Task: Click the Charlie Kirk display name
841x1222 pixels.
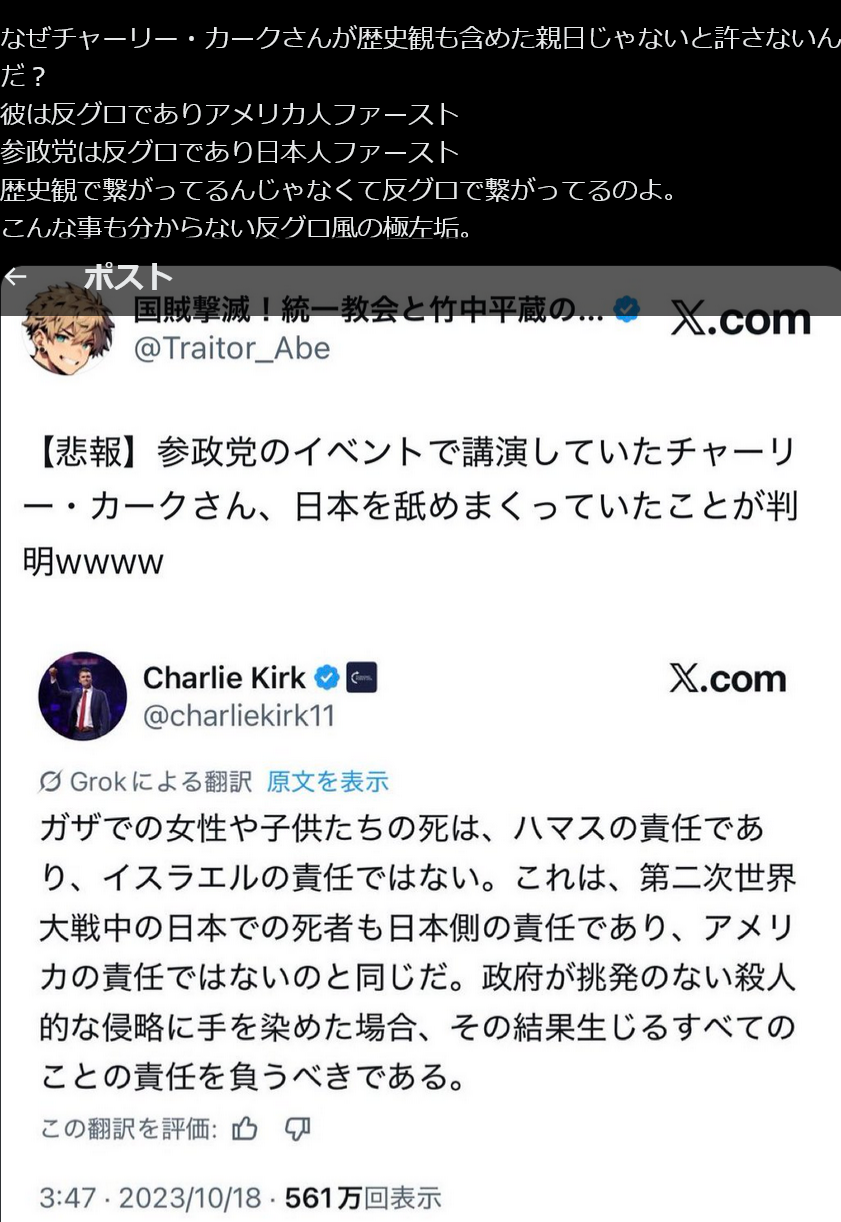Action: [x=225, y=678]
